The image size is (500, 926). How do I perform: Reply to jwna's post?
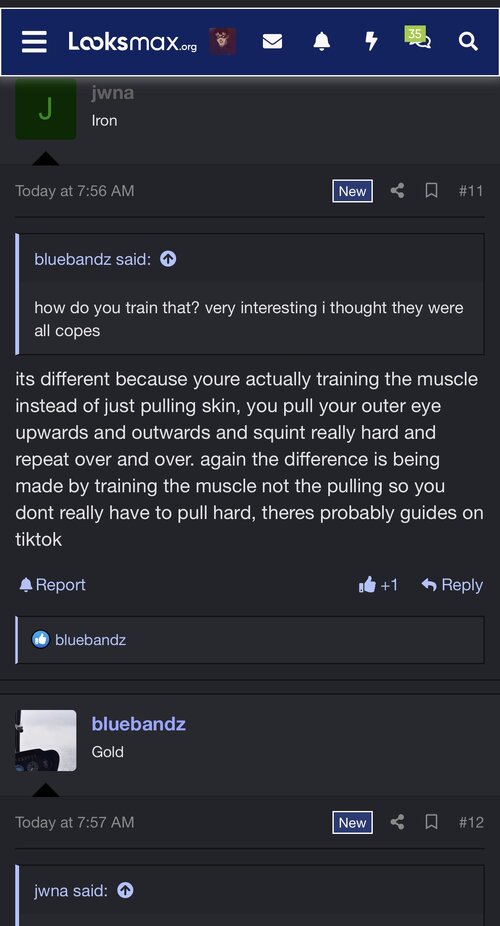[452, 585]
